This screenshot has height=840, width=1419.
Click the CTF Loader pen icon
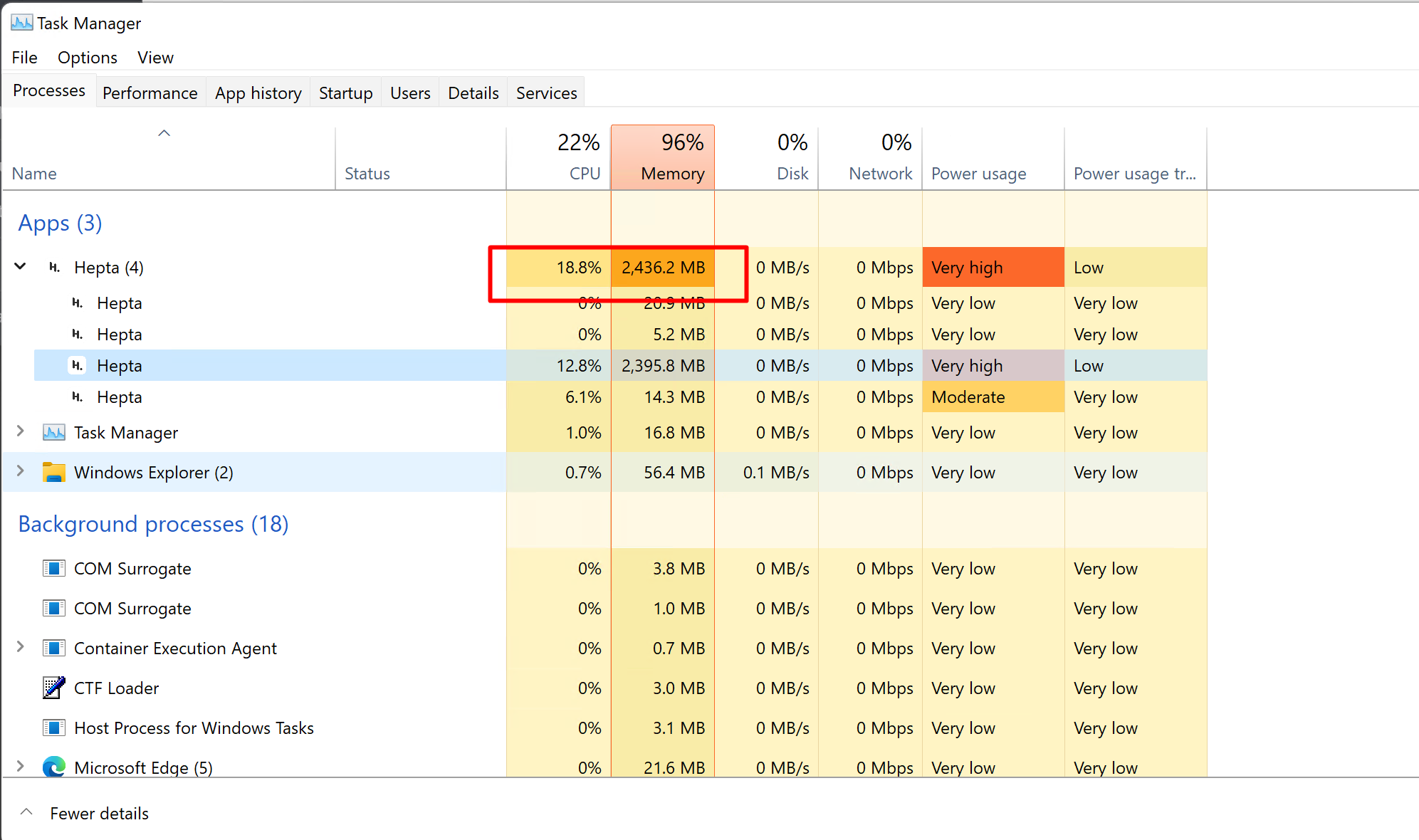click(x=54, y=688)
